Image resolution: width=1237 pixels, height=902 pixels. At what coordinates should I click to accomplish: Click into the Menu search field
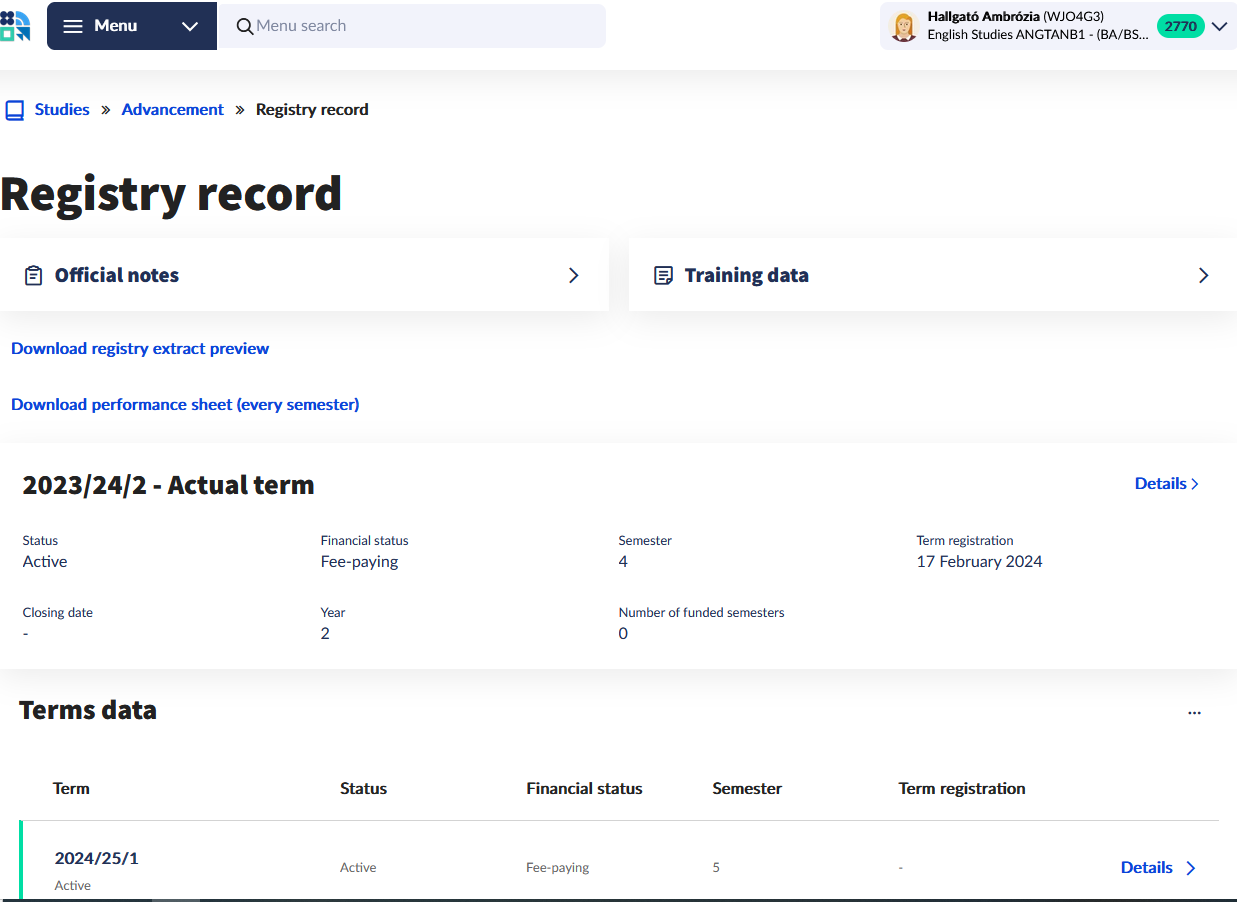420,26
